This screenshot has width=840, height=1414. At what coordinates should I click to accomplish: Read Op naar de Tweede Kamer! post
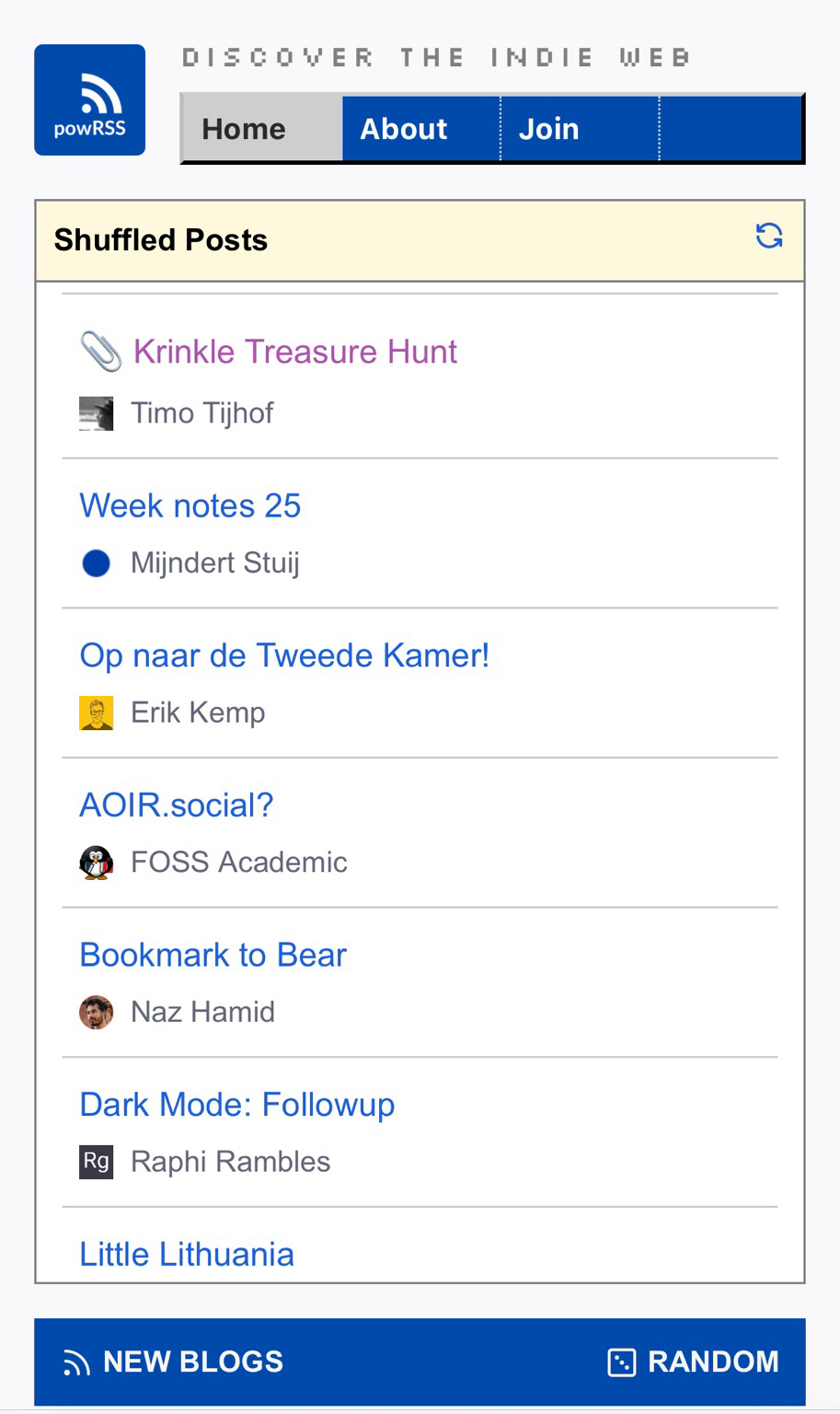[x=284, y=655]
